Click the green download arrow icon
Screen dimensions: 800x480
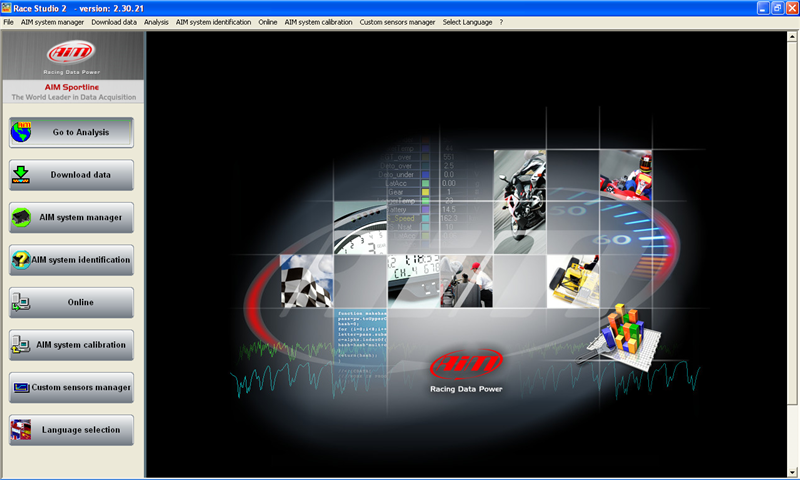coord(20,174)
